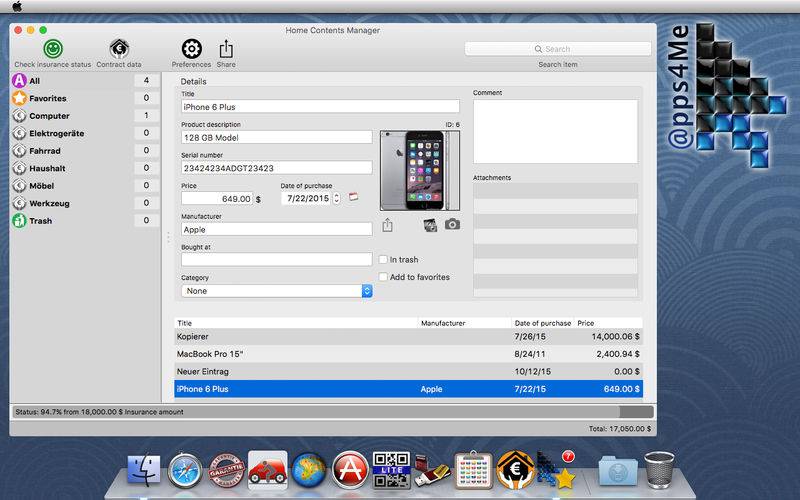Open the Apple menu in menu bar
The height and width of the screenshot is (500, 800).
17,6
